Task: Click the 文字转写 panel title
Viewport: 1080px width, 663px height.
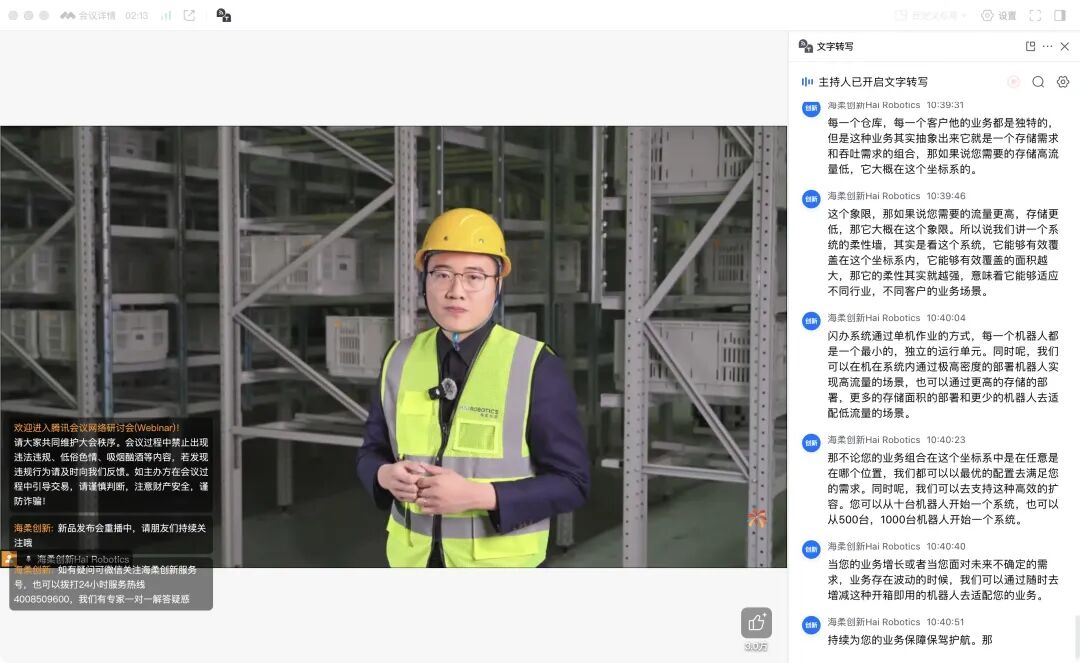Action: [835, 46]
